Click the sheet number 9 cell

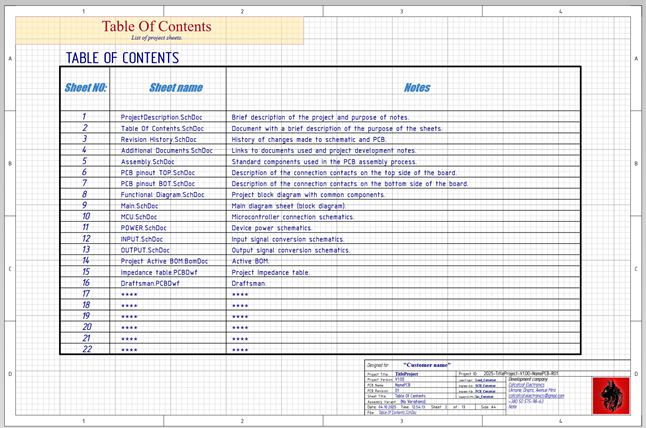(x=86, y=205)
